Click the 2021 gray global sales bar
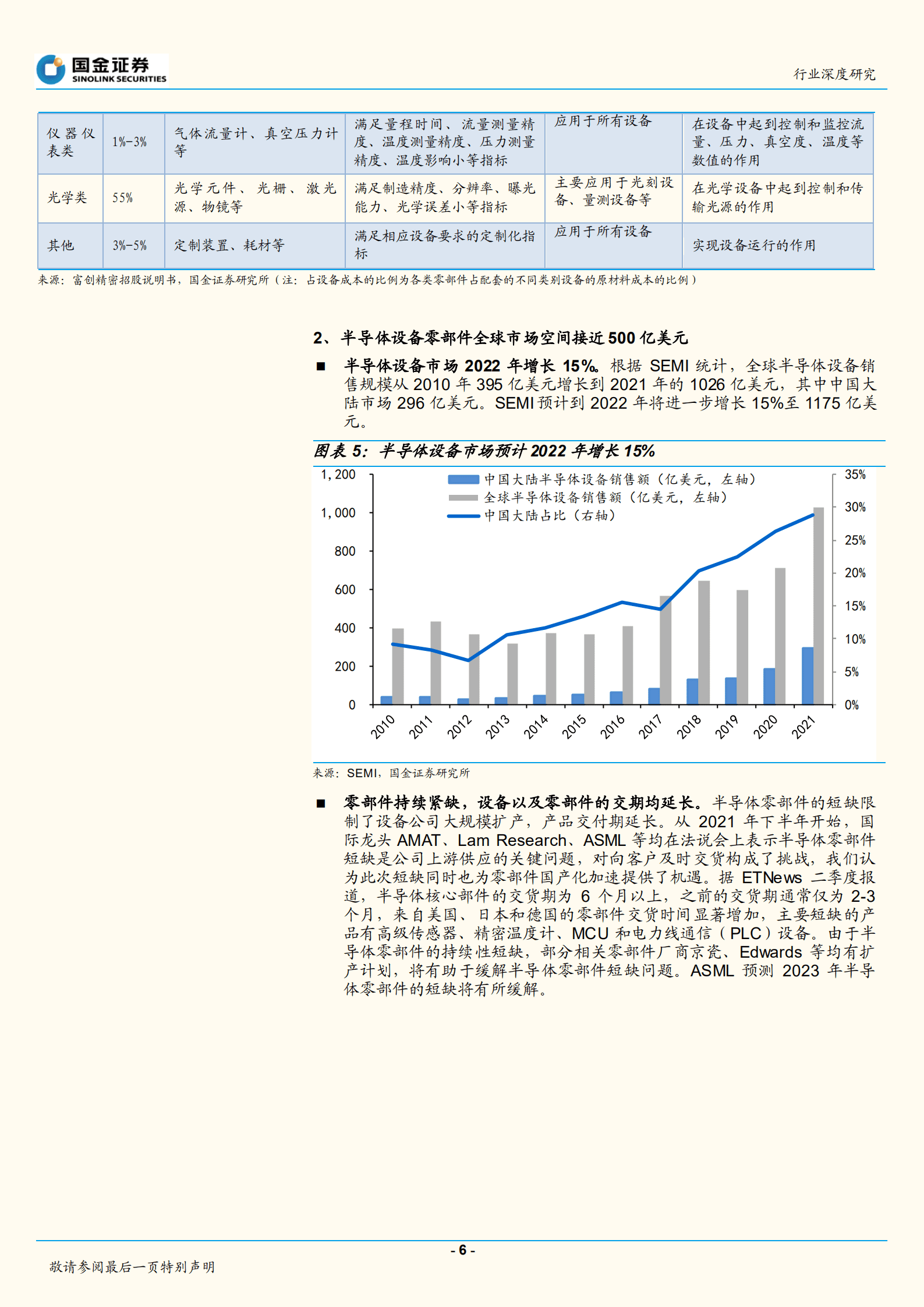 (x=819, y=606)
